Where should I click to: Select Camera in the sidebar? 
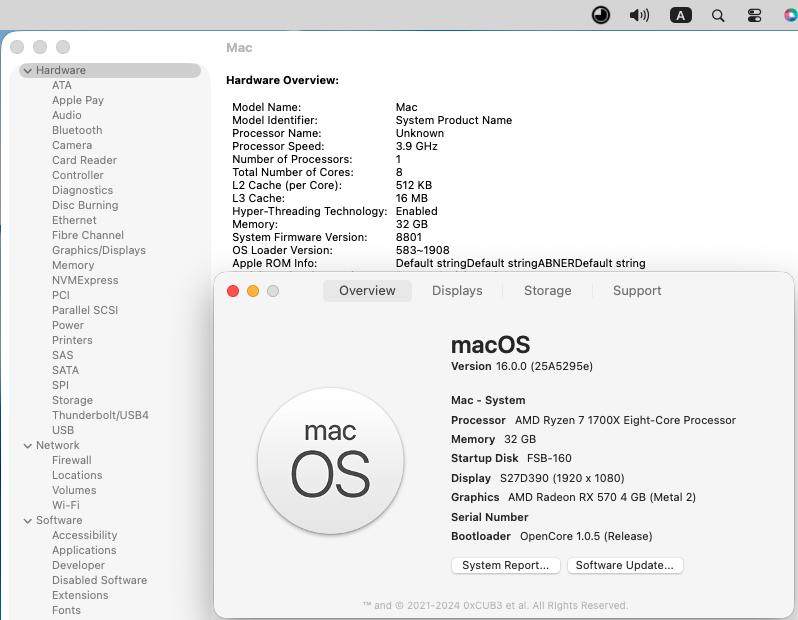point(72,145)
